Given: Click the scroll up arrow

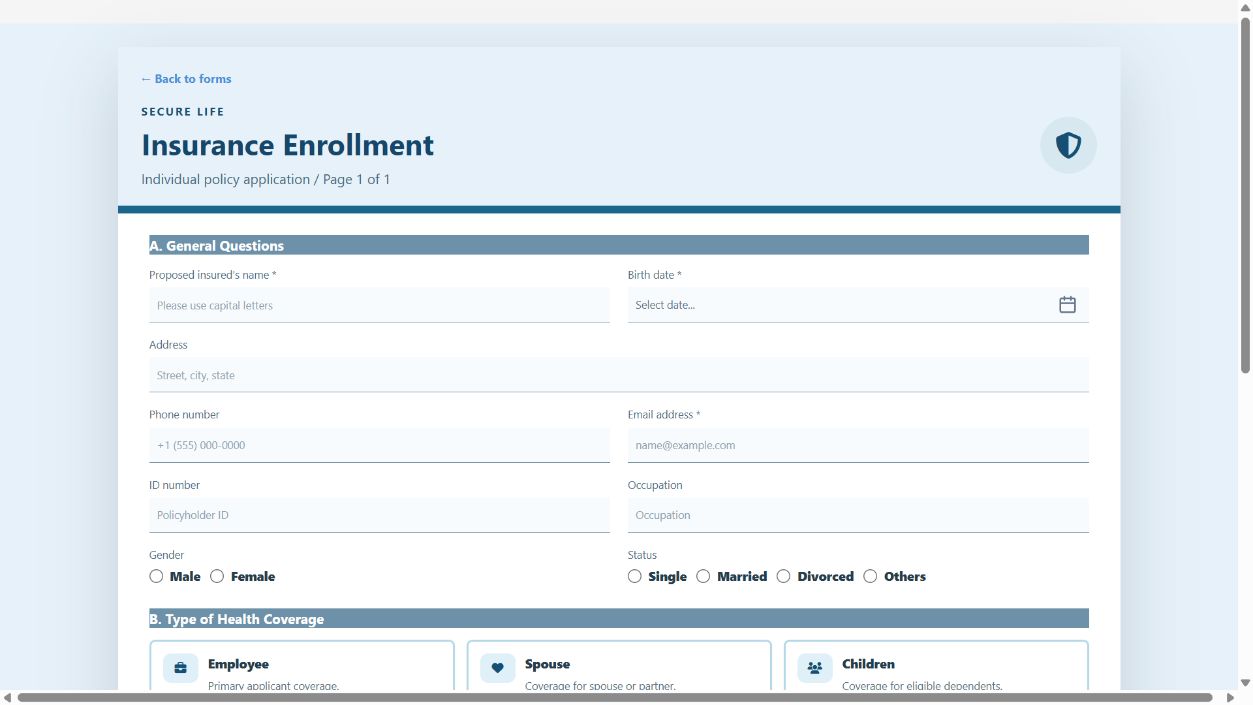Looking at the screenshot, I should click(x=1245, y=7).
